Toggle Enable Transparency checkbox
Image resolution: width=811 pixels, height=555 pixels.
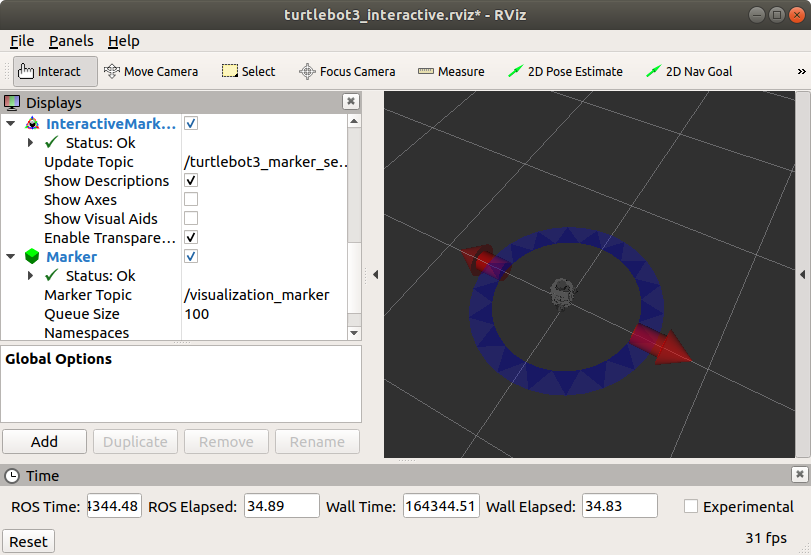coord(191,237)
